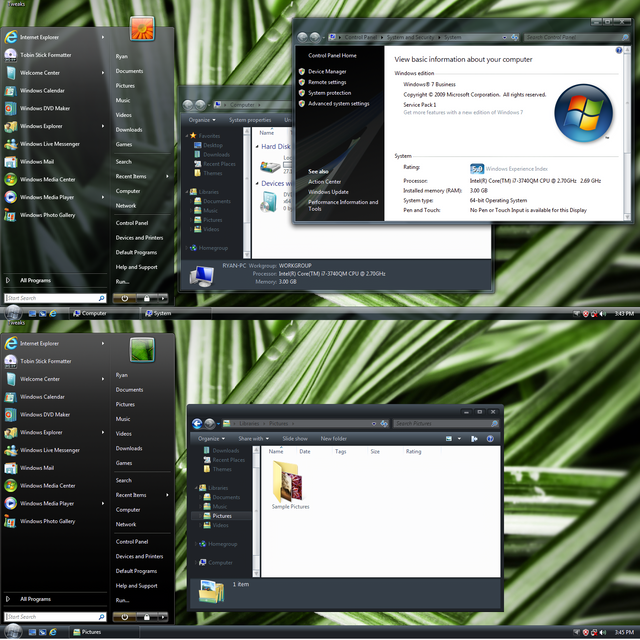640x640 pixels.
Task: Open Windows Live Messenger in leaf-picture Start menu
Action: [53, 450]
